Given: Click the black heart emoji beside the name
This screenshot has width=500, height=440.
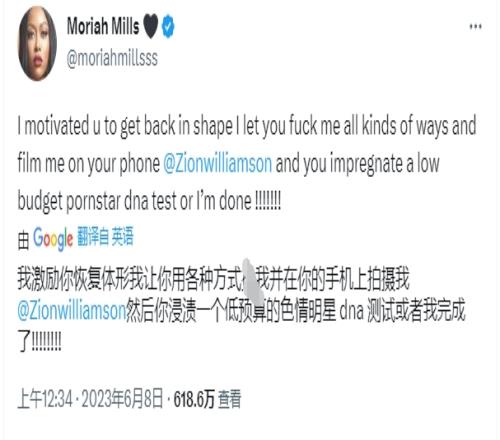Looking at the screenshot, I should pos(150,27).
